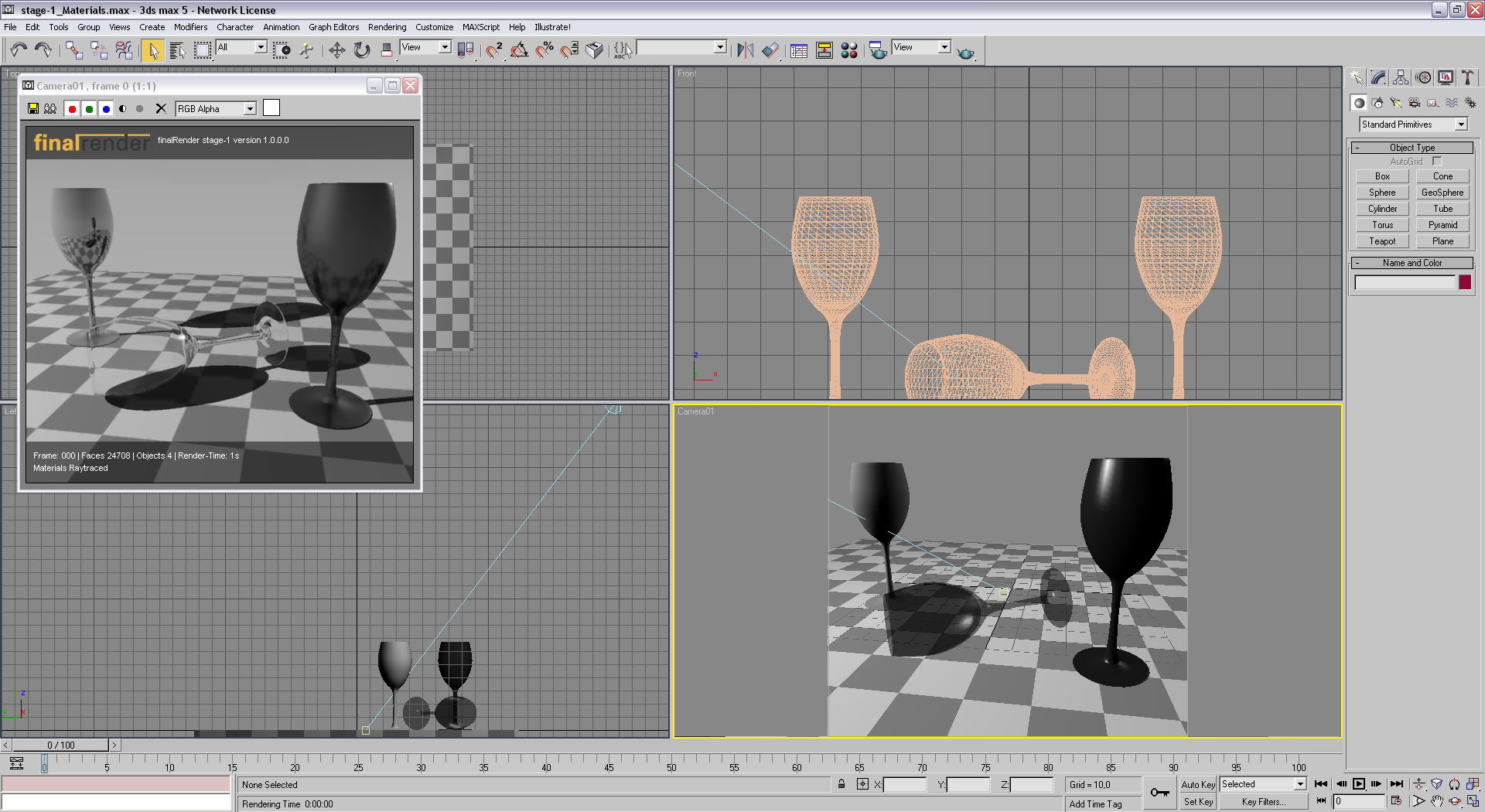Viewport: 1485px width, 812px height.
Task: Collapse the Object Type rollout
Action: (x=1412, y=148)
